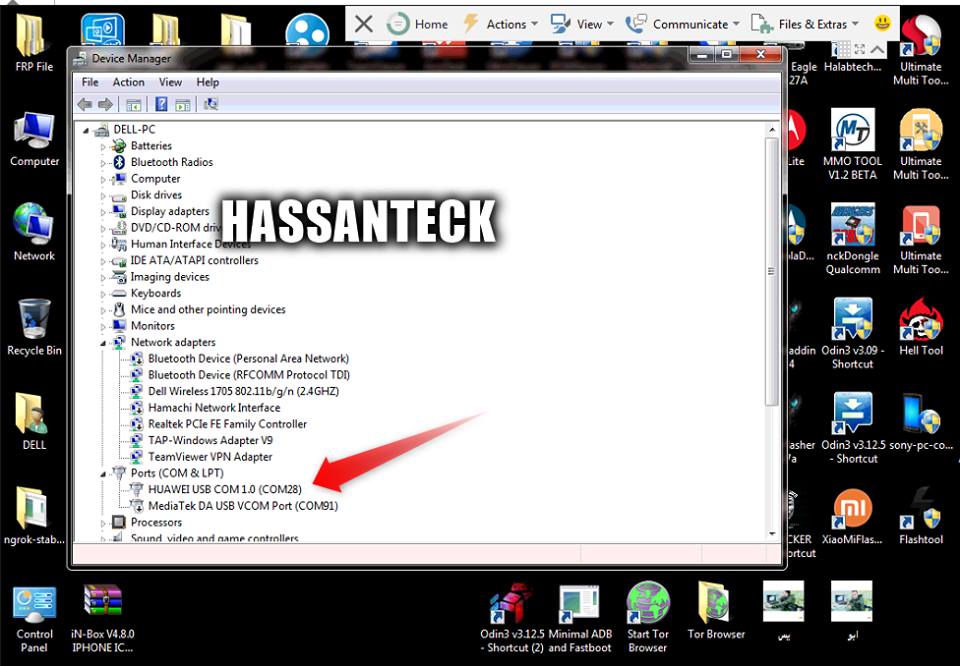Viewport: 960px width, 666px height.
Task: Select Mice and other pointing devices
Action: click(x=208, y=310)
